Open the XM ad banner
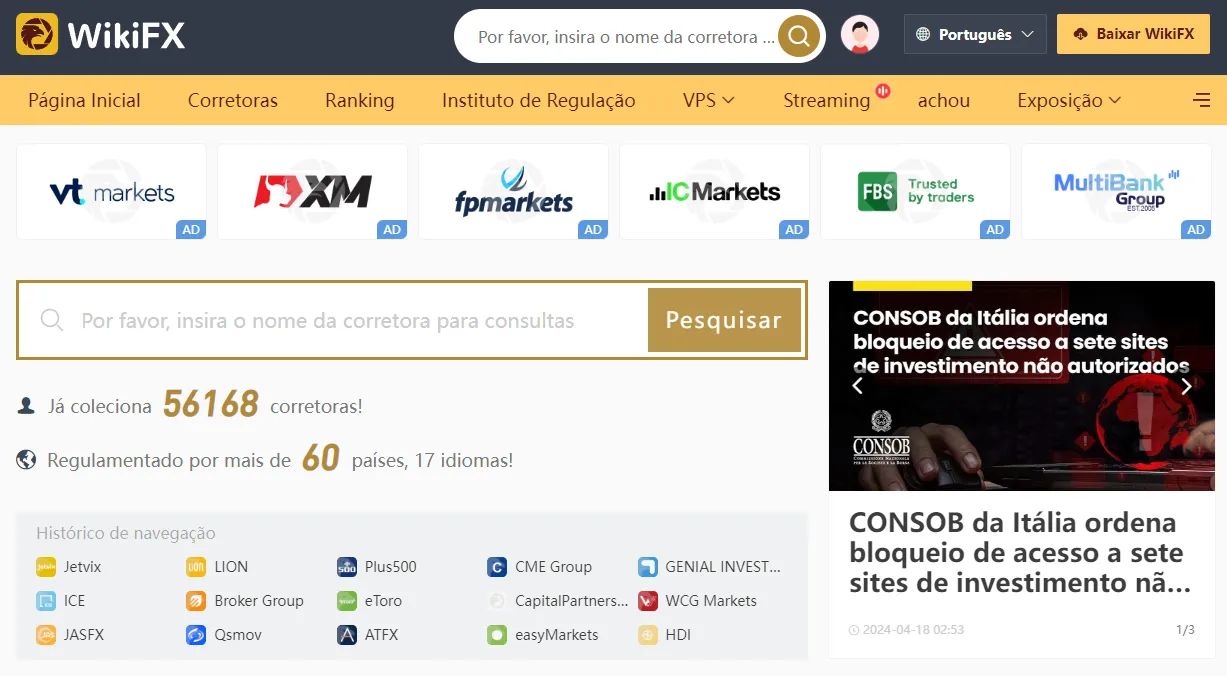 point(313,192)
